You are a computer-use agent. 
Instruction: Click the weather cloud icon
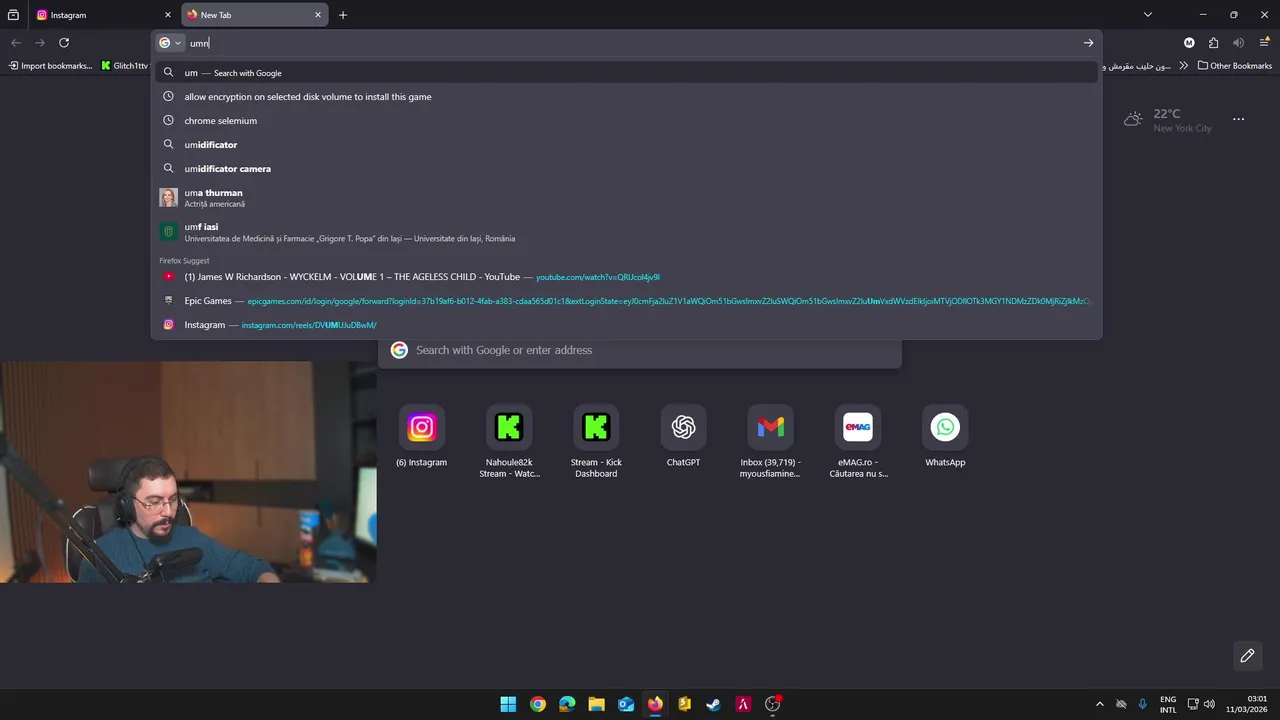1133,119
